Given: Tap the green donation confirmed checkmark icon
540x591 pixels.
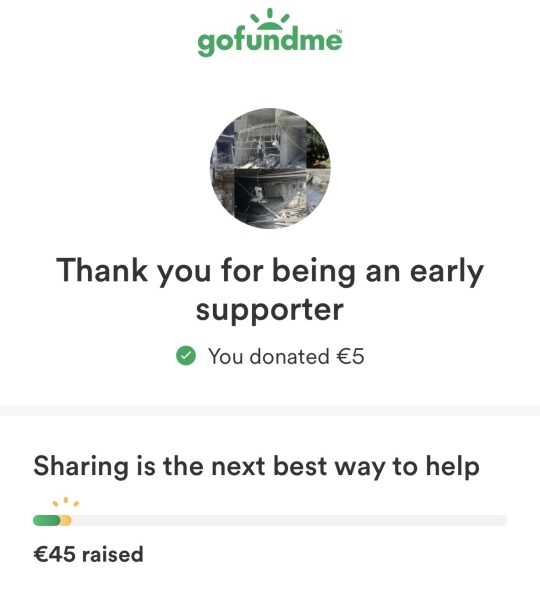Looking at the screenshot, I should (x=186, y=355).
